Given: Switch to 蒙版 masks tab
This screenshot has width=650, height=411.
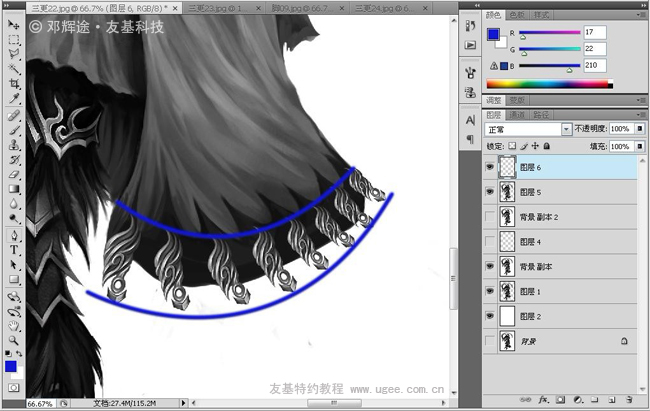Looking at the screenshot, I should [x=517, y=100].
